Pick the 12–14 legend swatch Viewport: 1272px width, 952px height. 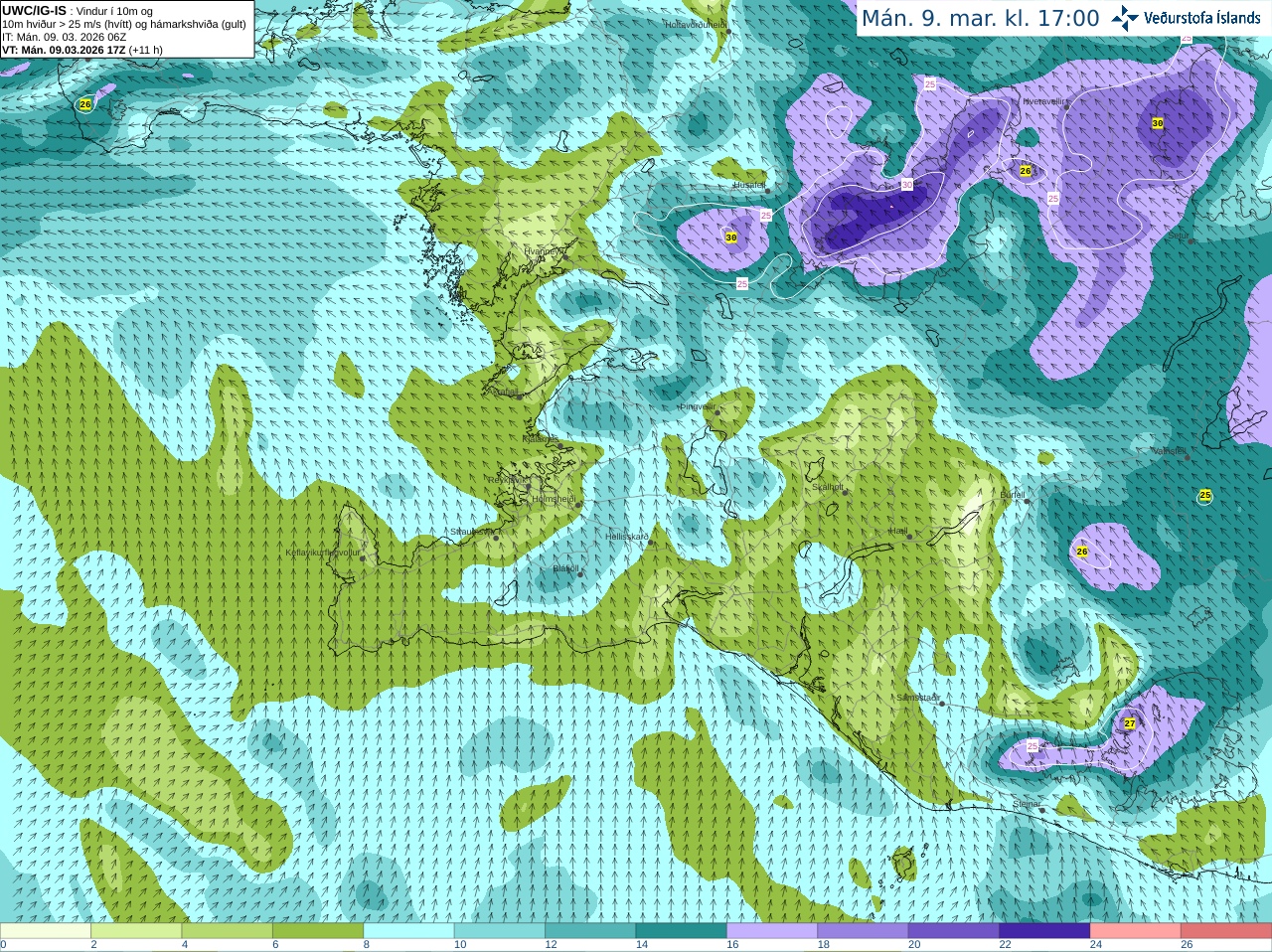coord(590,931)
